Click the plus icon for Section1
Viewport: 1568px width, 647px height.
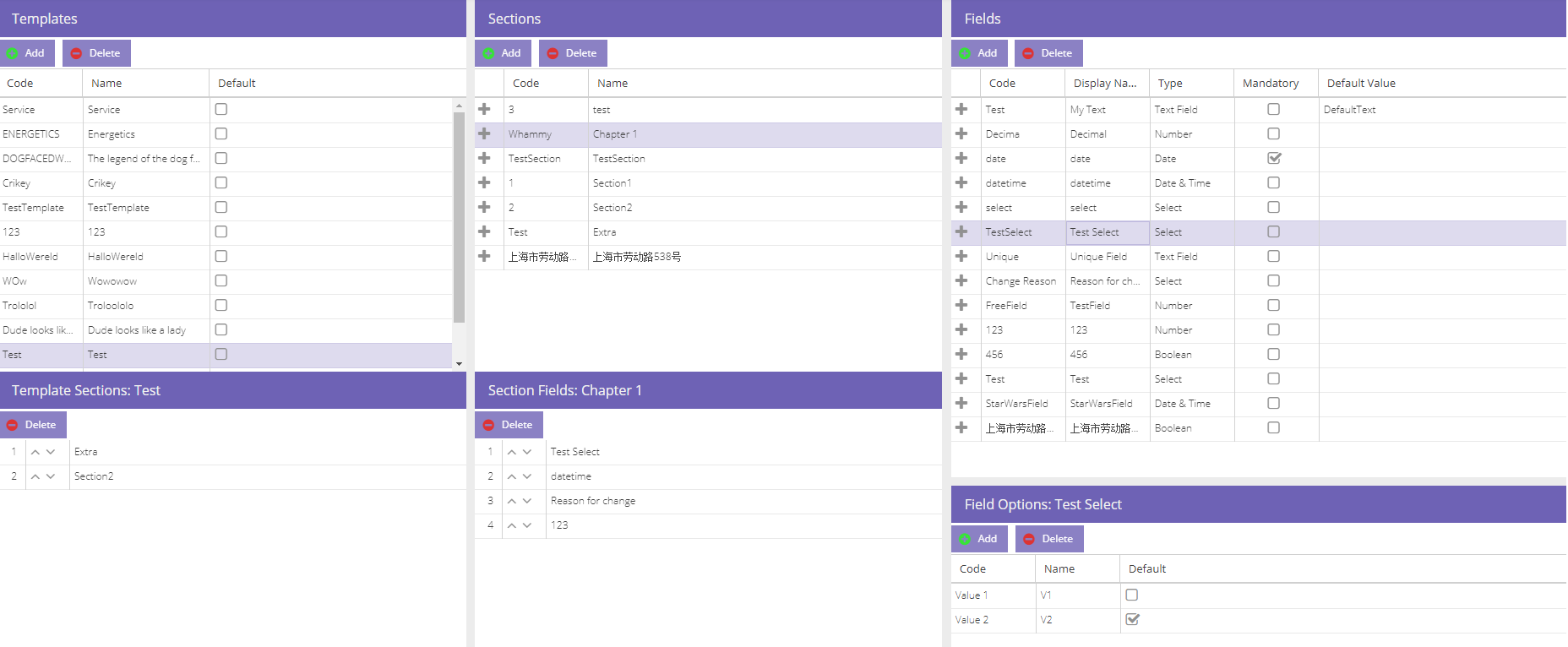(x=484, y=182)
